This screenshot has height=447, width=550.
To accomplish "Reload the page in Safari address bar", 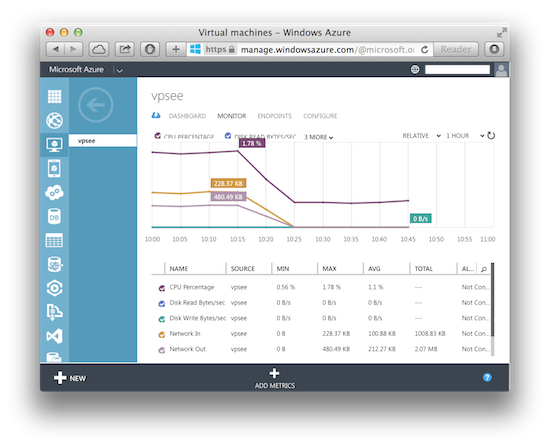I will [424, 49].
